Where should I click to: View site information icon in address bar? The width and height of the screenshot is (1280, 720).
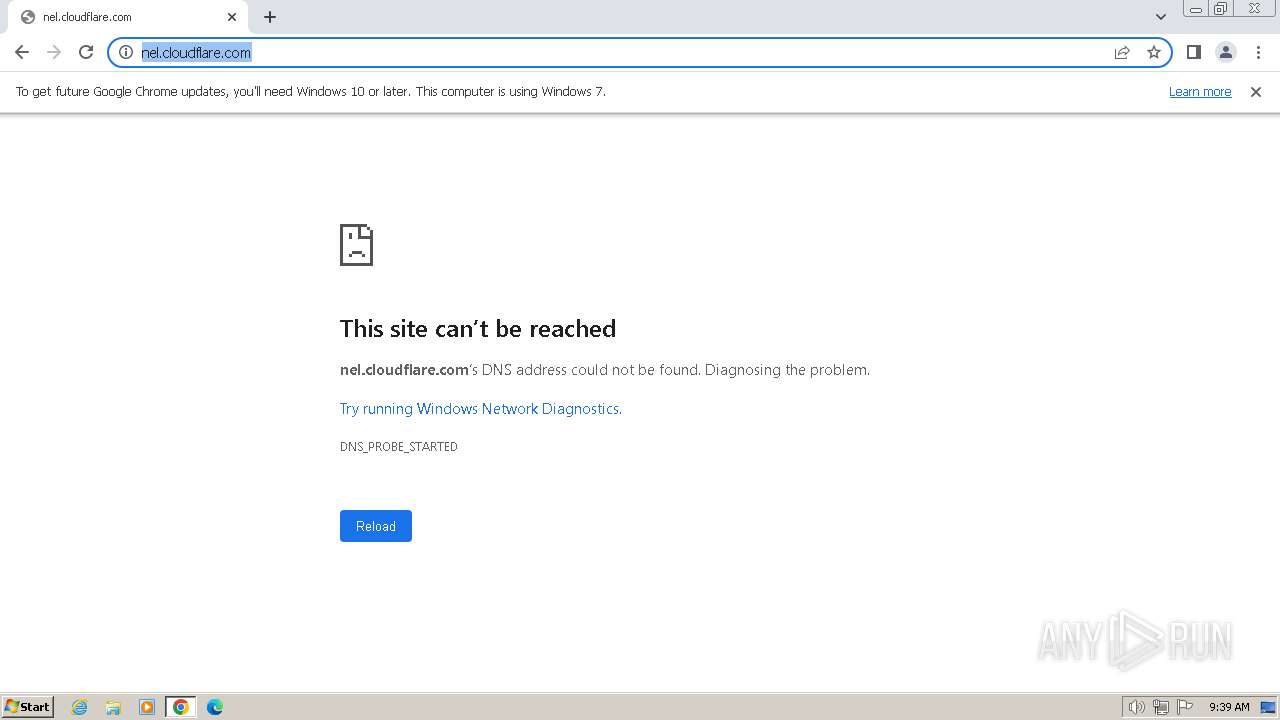click(126, 52)
